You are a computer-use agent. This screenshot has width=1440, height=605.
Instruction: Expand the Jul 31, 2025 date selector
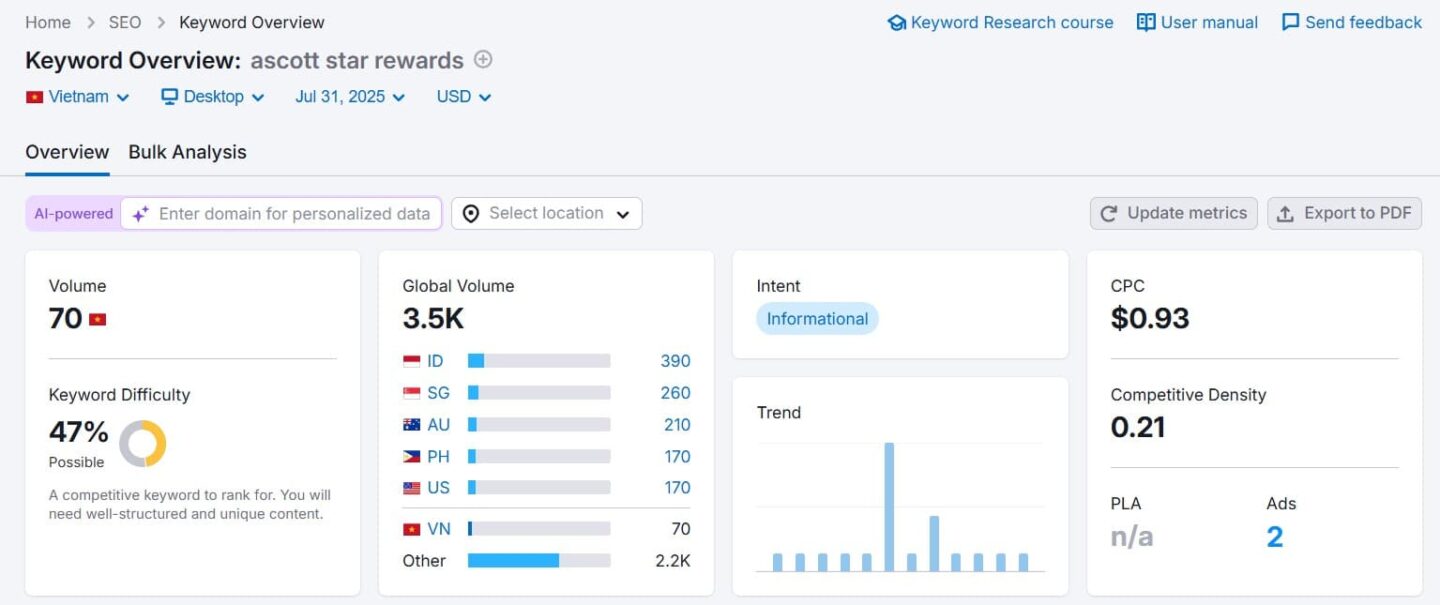click(x=350, y=97)
